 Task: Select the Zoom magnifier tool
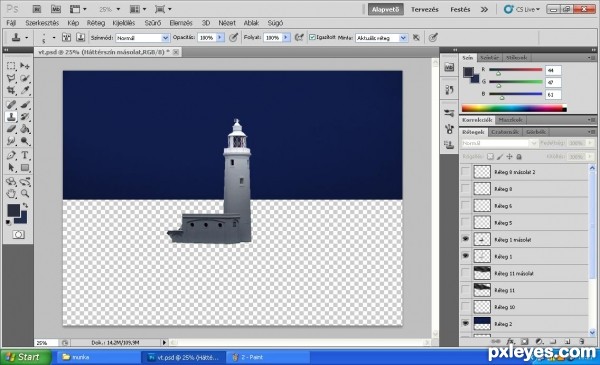click(x=25, y=194)
